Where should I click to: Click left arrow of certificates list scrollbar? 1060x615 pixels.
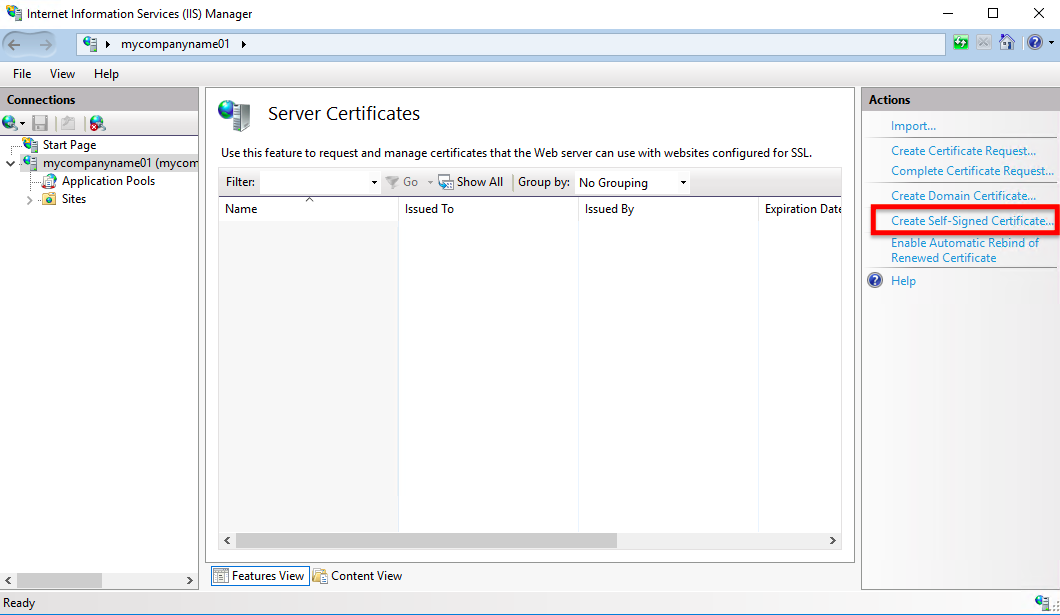click(x=227, y=541)
